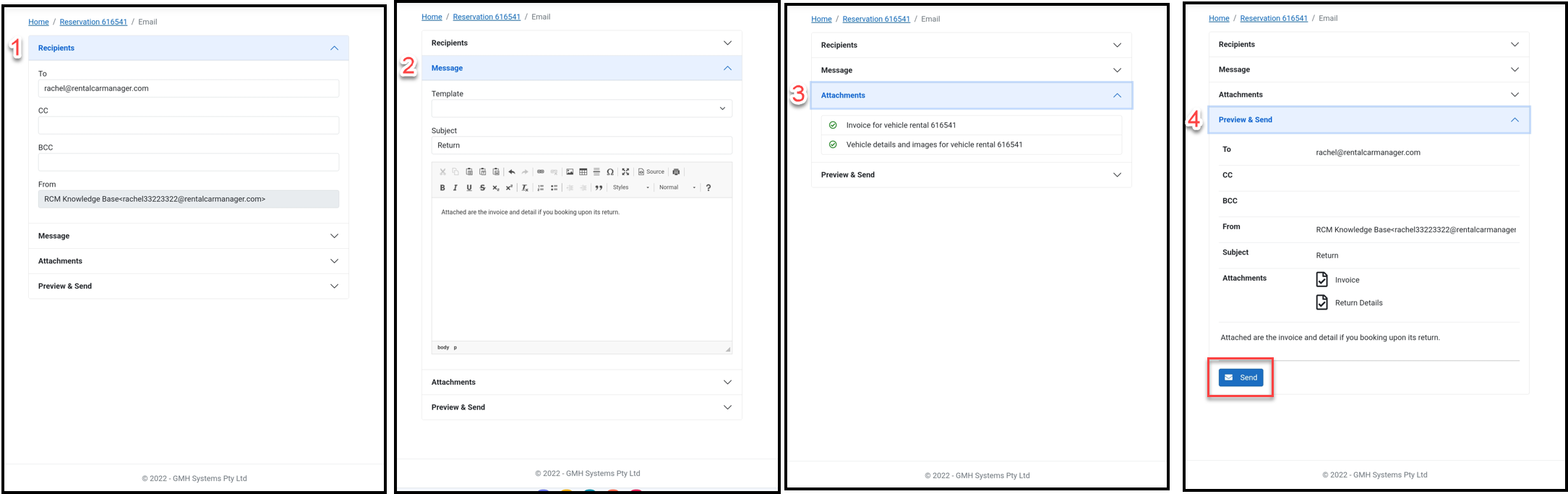Open the Normal paragraph format dropdown
The width and height of the screenshot is (1568, 494).
[x=677, y=188]
